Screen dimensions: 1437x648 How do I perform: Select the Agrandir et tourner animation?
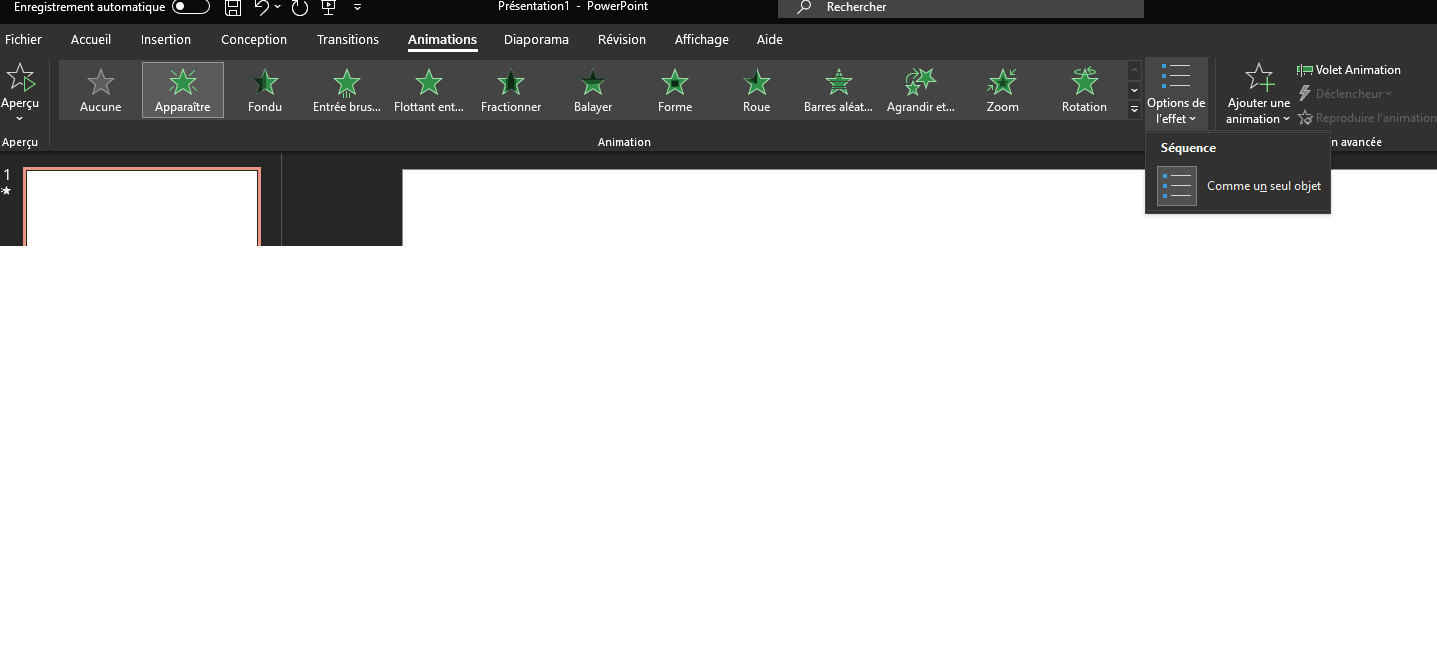point(921,90)
